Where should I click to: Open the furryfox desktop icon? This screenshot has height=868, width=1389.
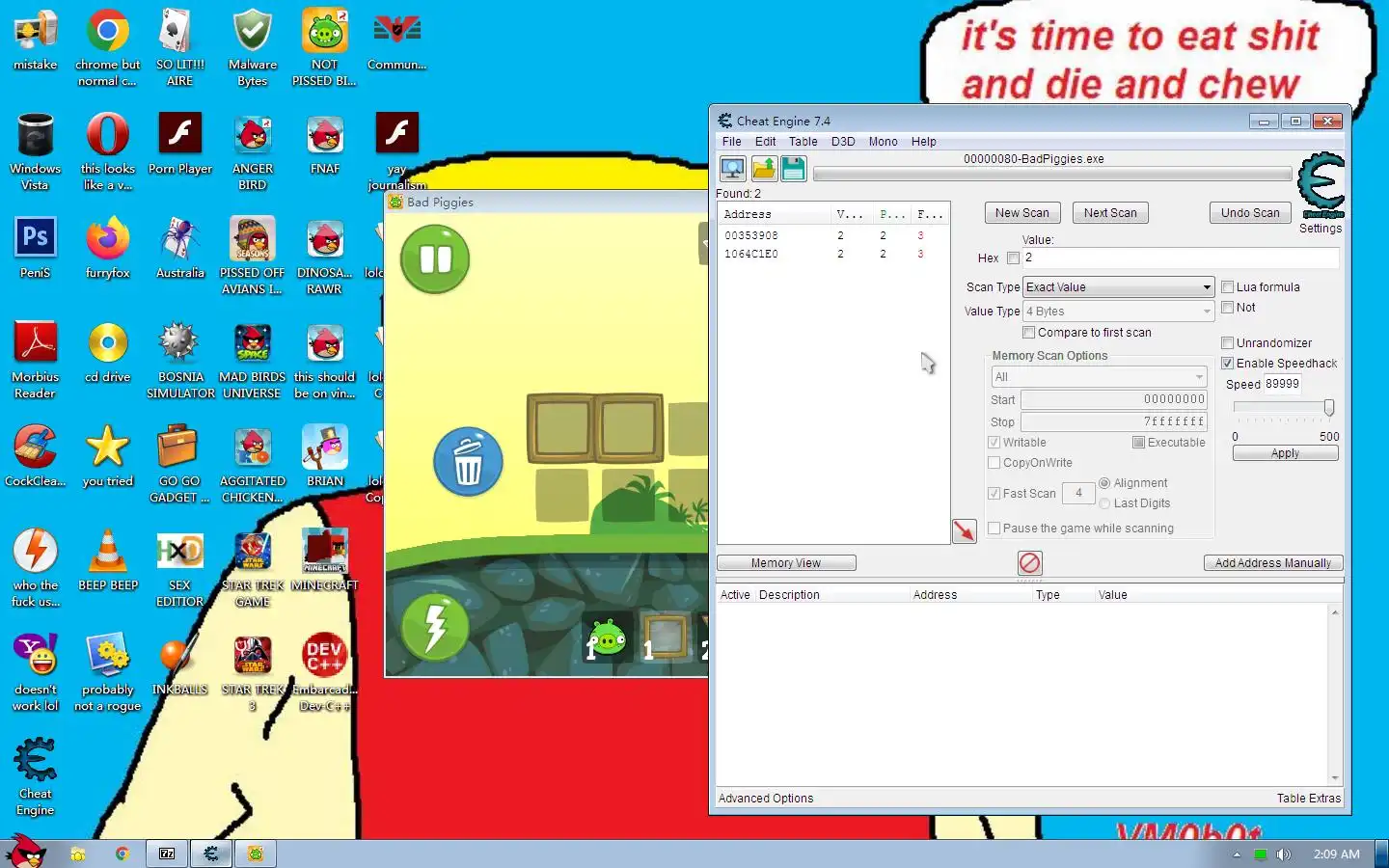108,248
